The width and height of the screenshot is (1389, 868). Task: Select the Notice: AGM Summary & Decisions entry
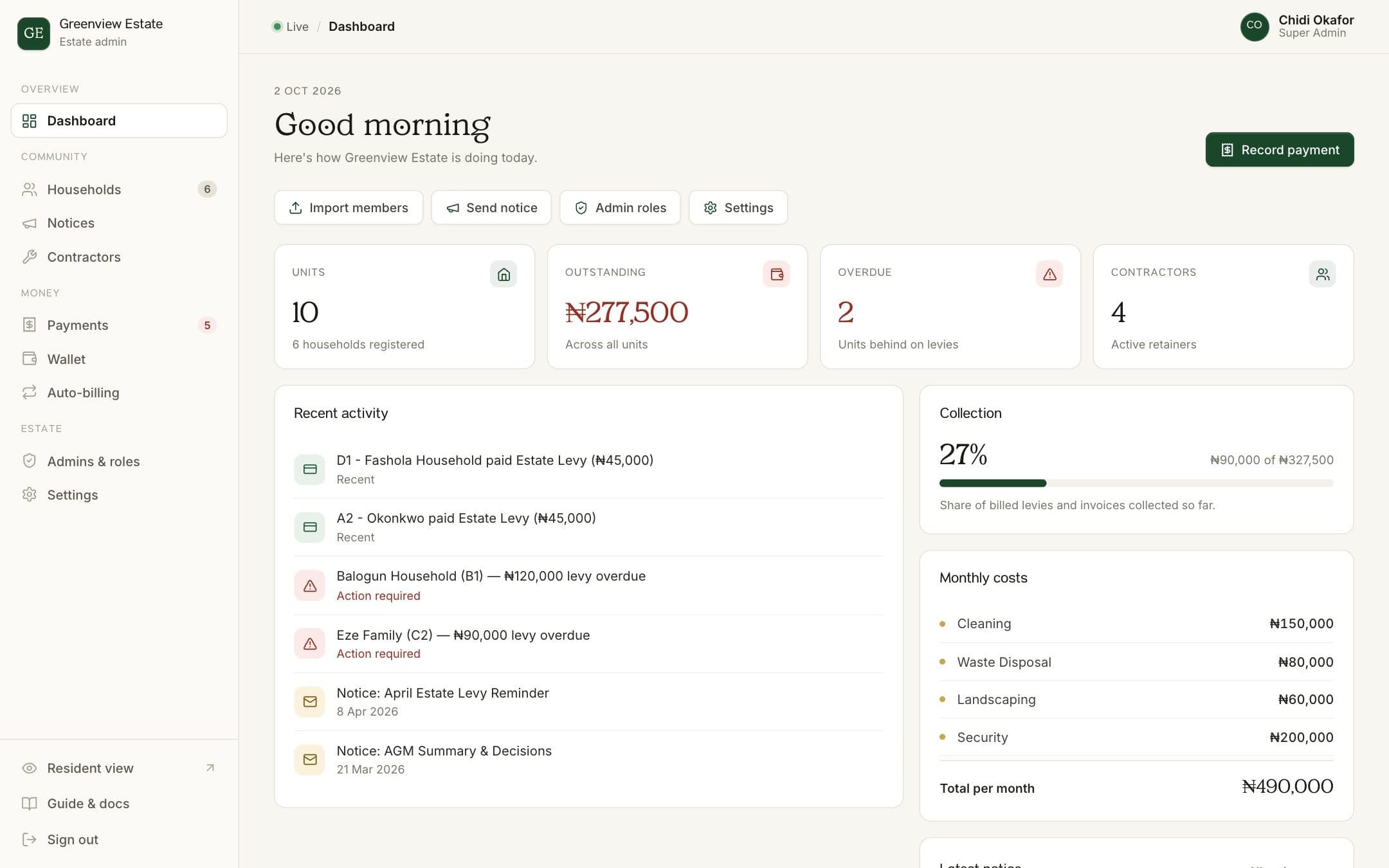[x=588, y=759]
